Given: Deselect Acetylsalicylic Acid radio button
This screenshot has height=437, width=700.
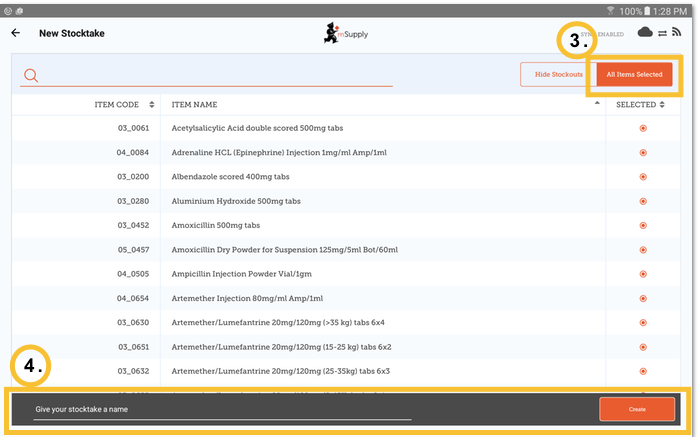Looking at the screenshot, I should pyautogui.click(x=643, y=128).
